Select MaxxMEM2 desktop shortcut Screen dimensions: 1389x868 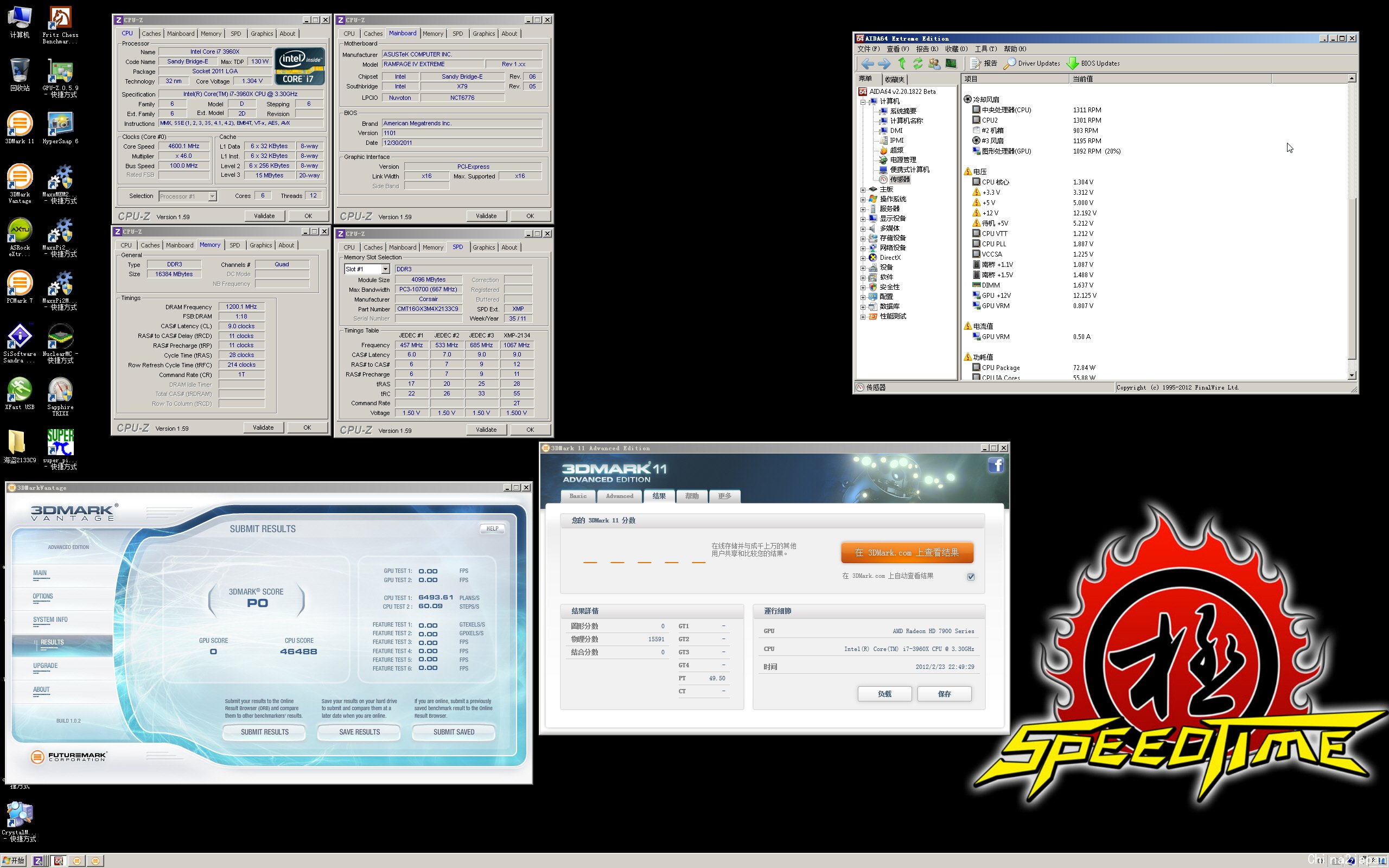60,184
